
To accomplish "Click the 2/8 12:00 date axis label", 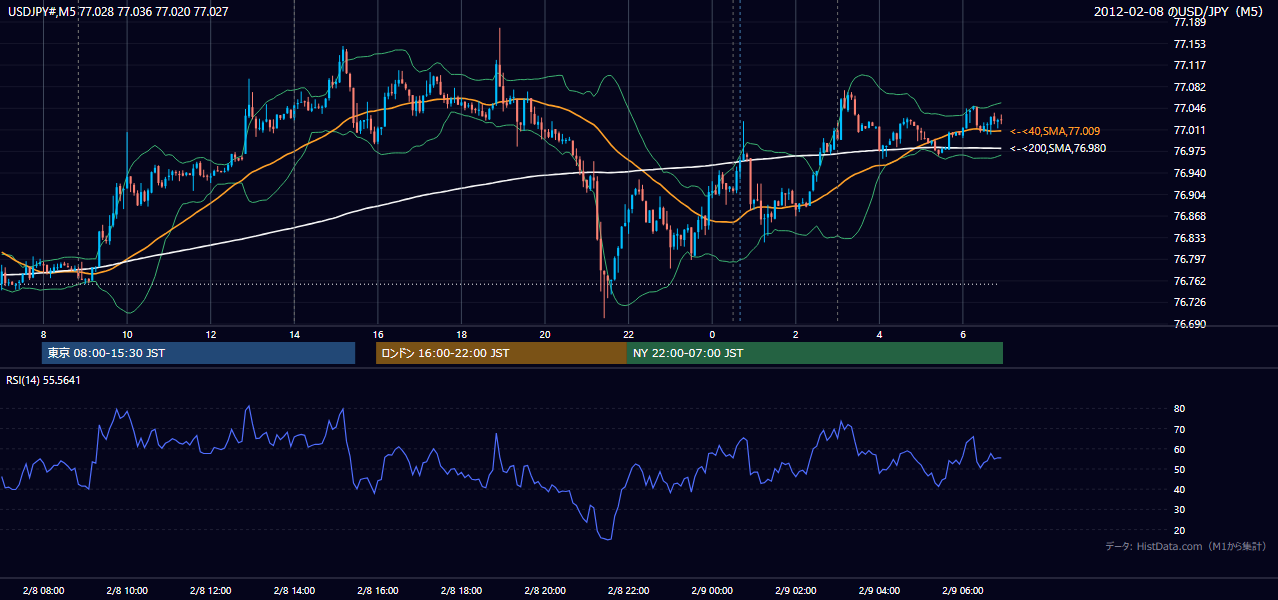I will [x=210, y=590].
